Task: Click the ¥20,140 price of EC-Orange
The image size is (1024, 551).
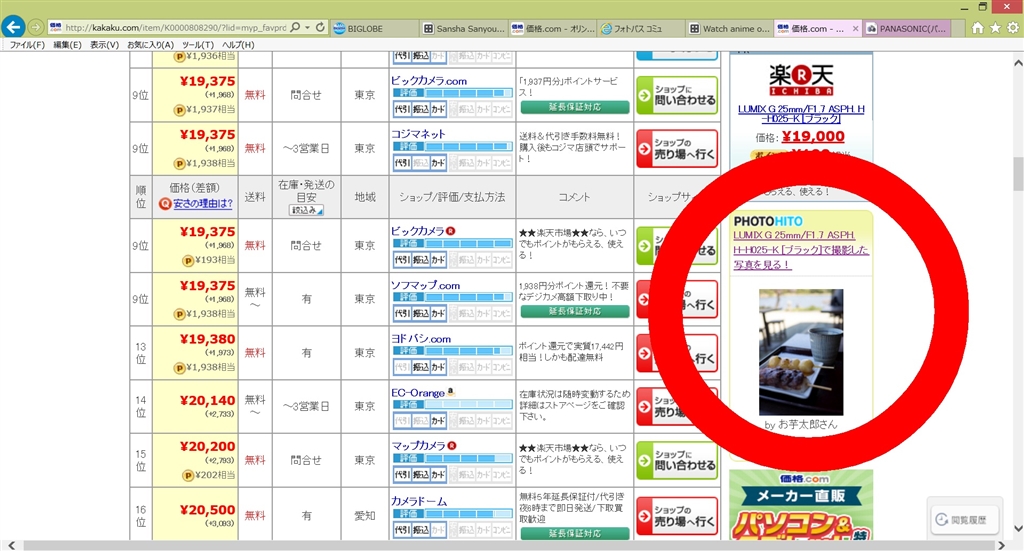Action: point(208,400)
